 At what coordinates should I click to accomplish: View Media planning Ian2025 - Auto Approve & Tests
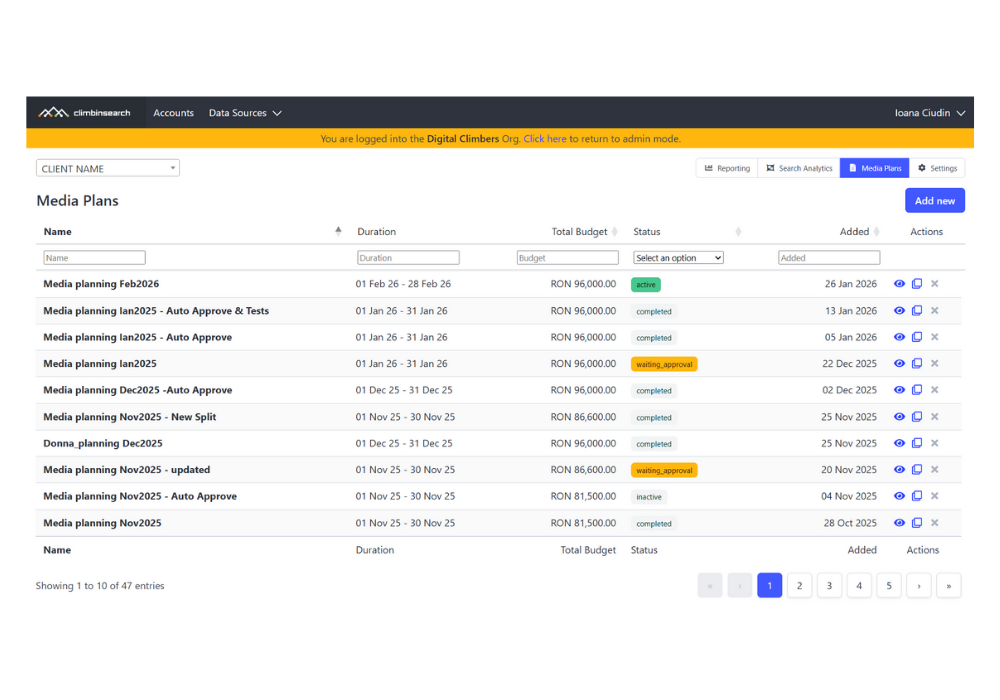(899, 310)
